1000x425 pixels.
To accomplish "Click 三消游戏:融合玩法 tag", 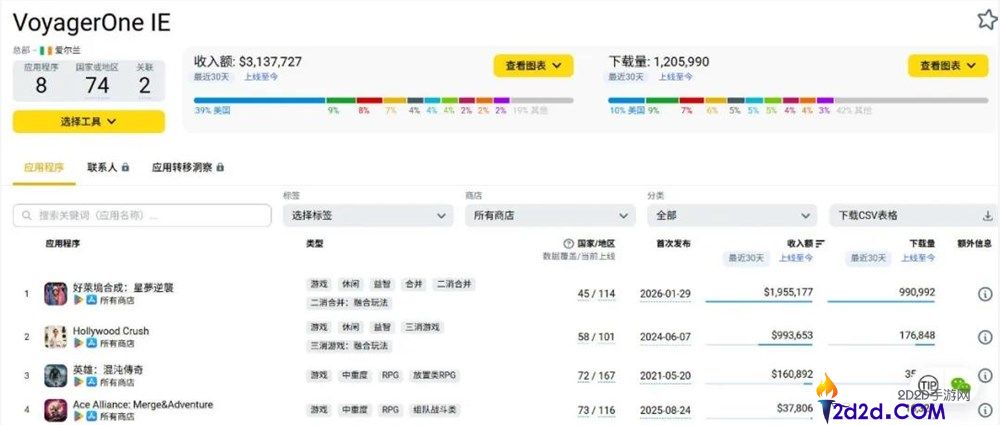I will (x=349, y=346).
